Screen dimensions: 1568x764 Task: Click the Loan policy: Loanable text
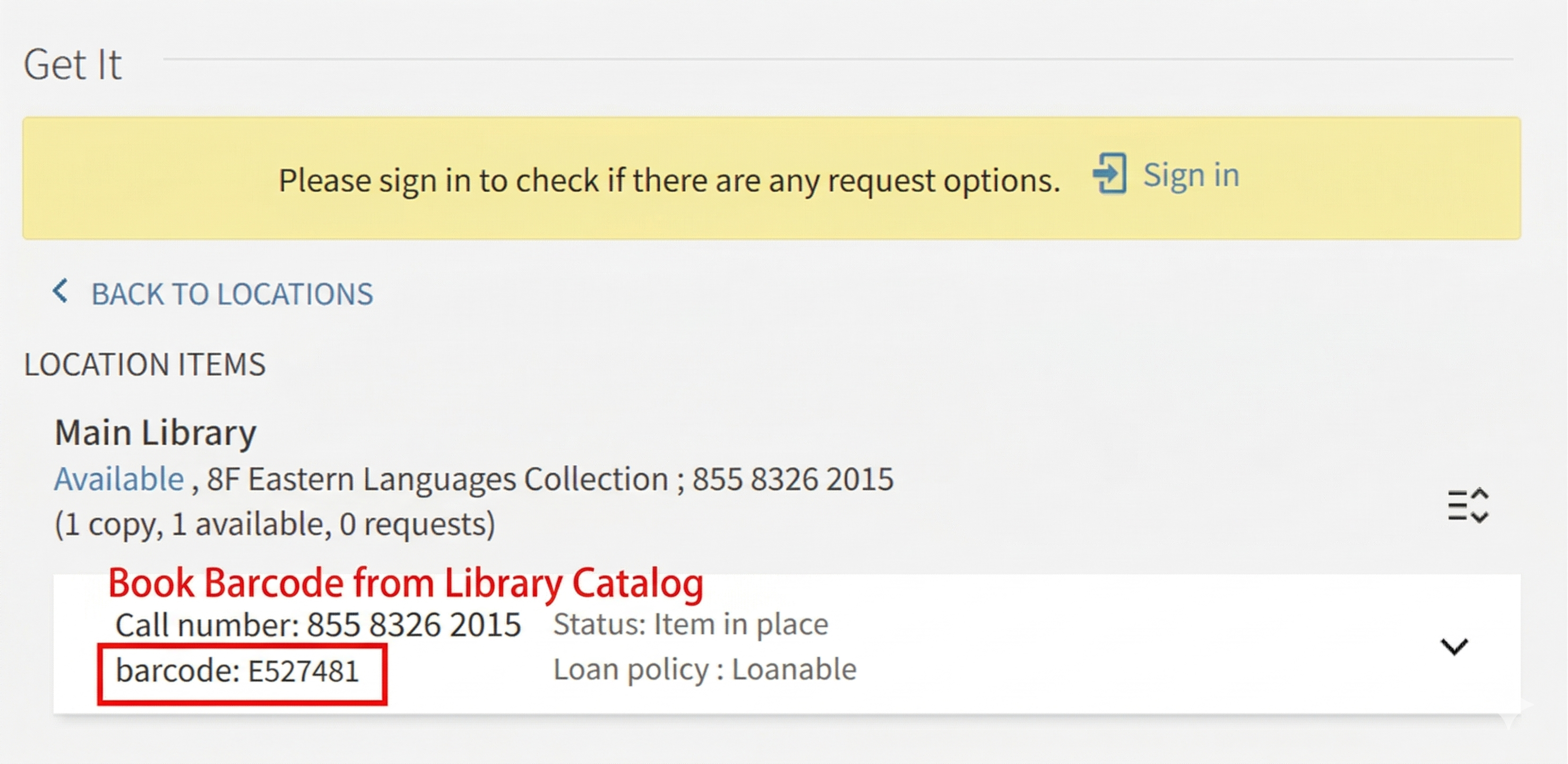(704, 669)
